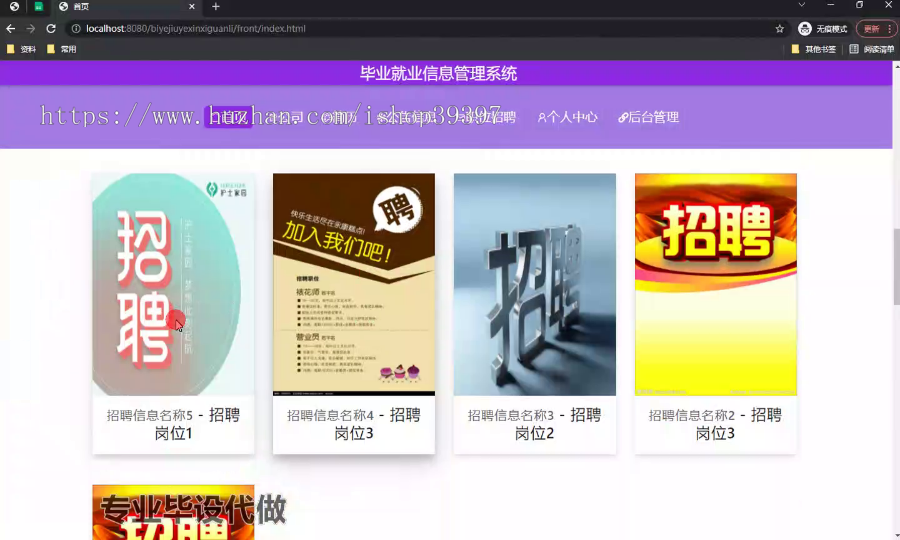Click the 招聘信息名称5 - 招聘岗位1 caption
The width and height of the screenshot is (900, 540).
point(173,424)
